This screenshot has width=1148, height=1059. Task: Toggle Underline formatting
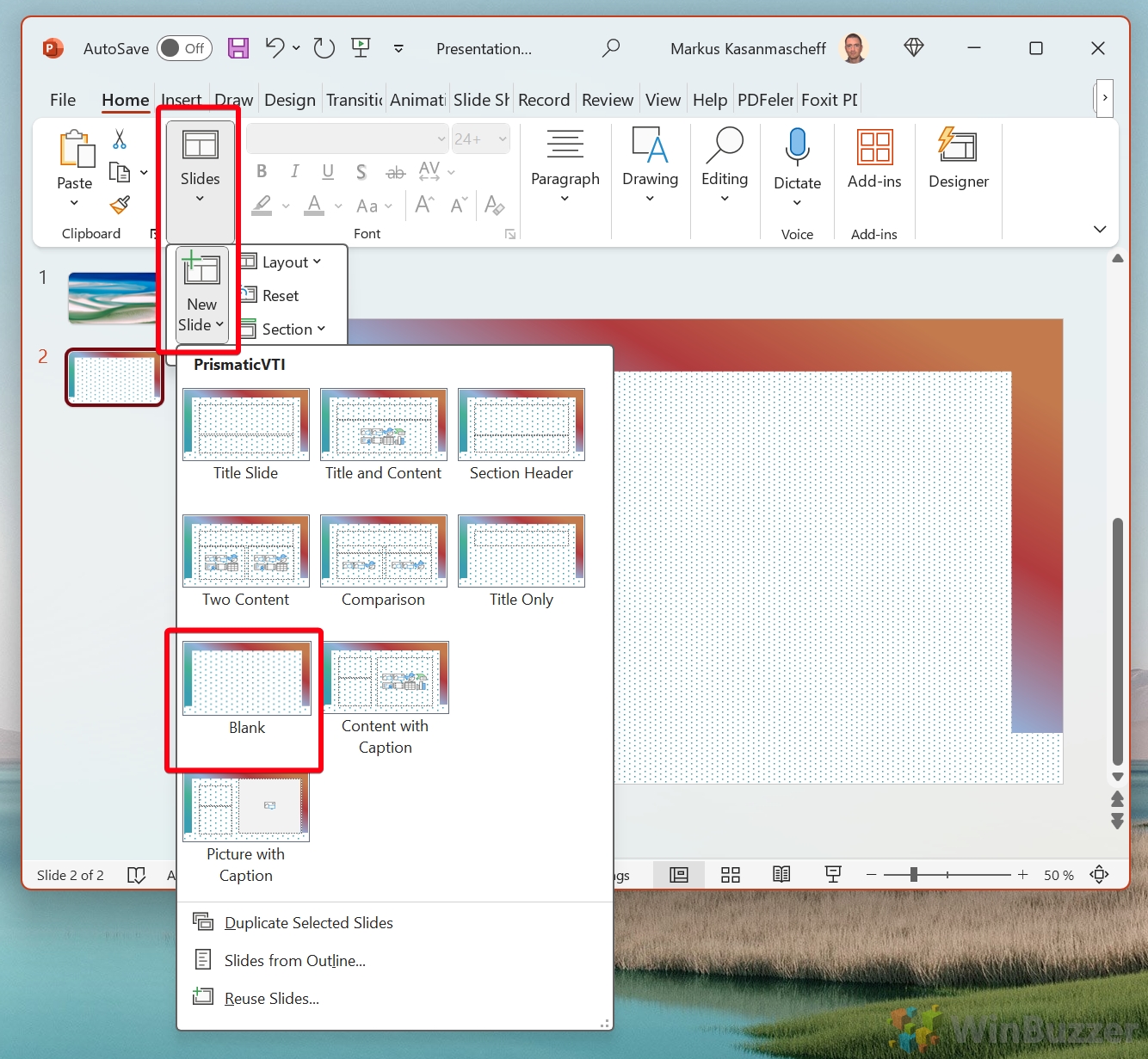tap(328, 171)
